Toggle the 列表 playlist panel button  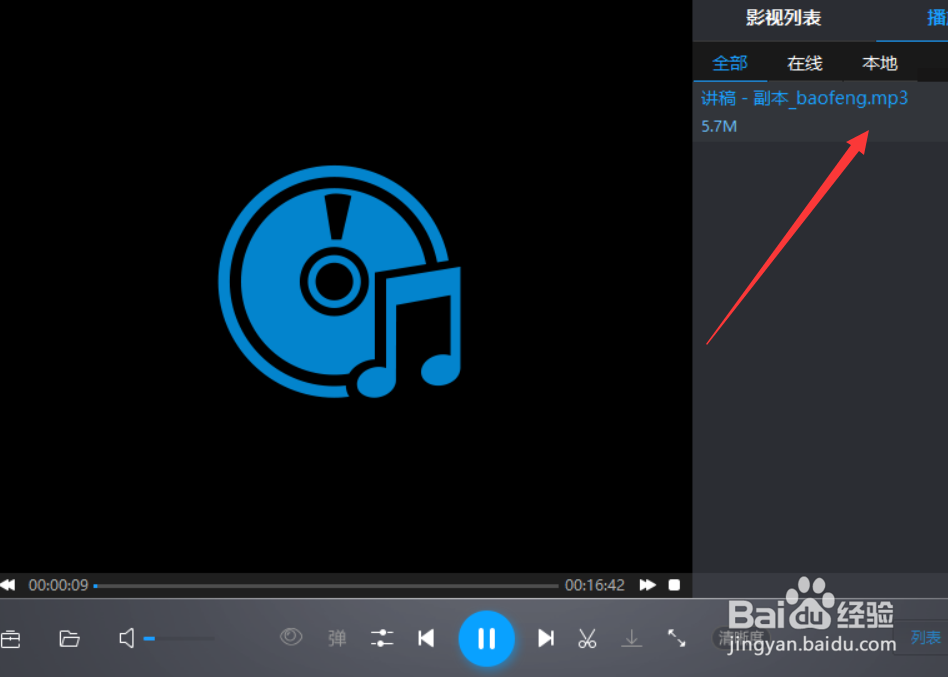(926, 638)
